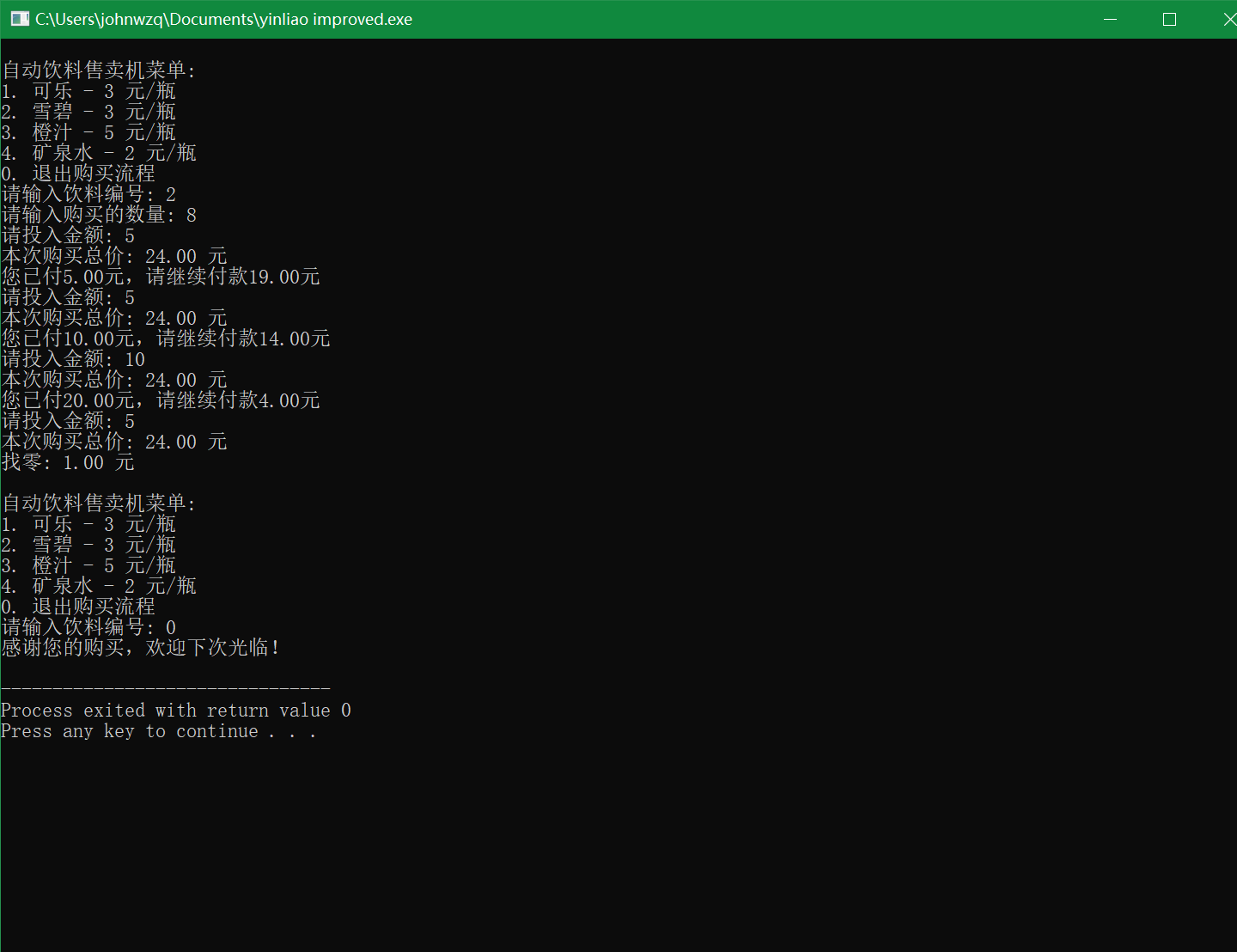Click the text '感谢您的购买，欢迎下次光临！'
Screen dimensions: 1237x952
[x=140, y=647]
